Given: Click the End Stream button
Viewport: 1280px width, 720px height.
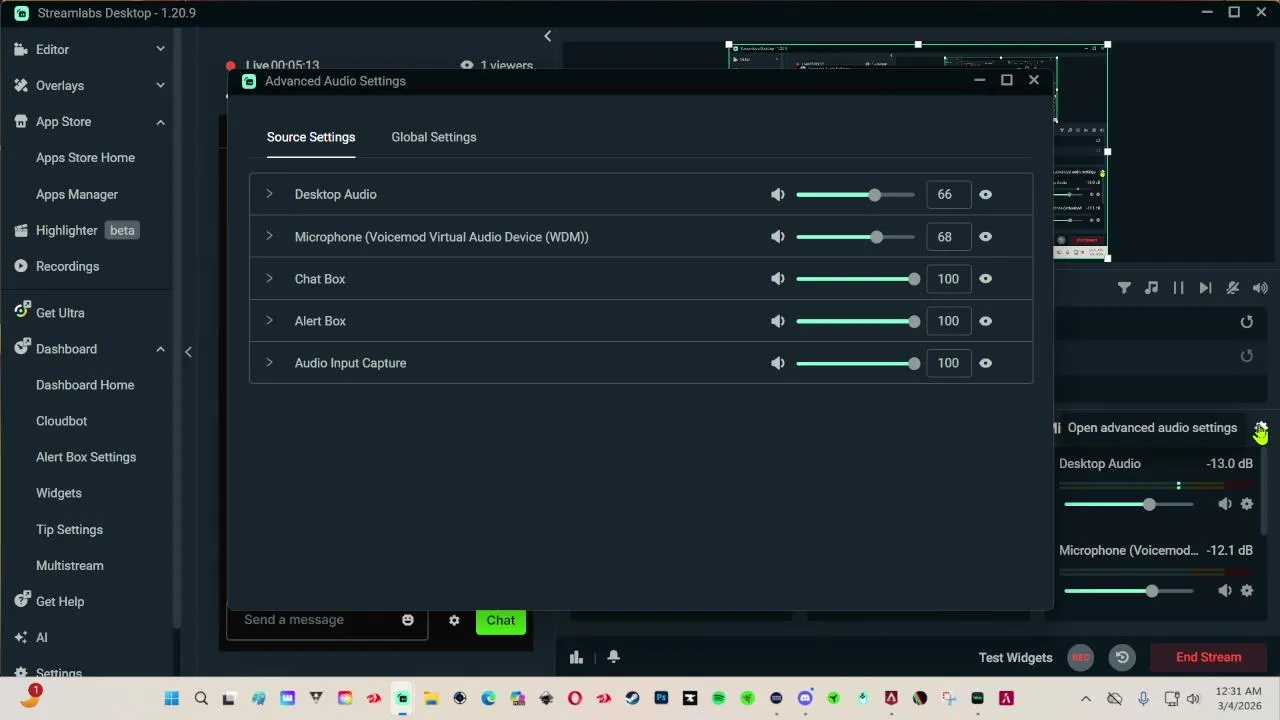Looking at the screenshot, I should point(1209,658).
